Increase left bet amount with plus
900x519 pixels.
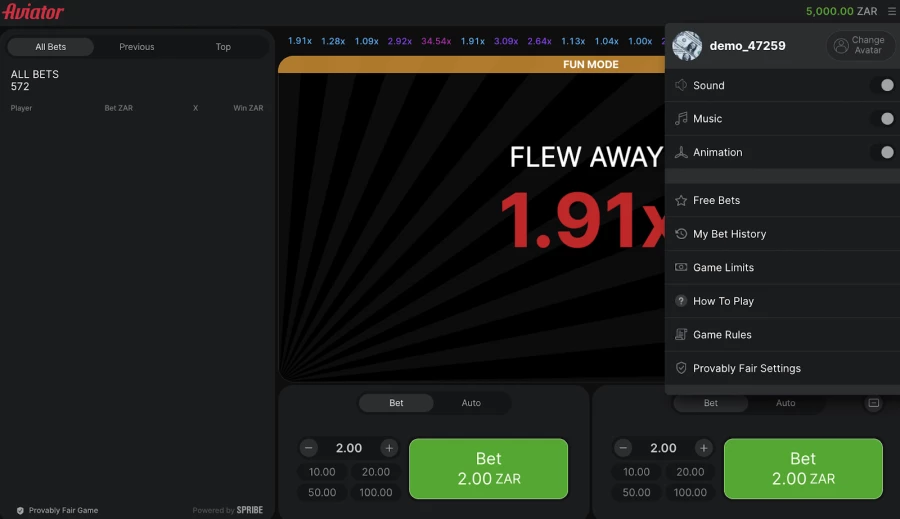pyautogui.click(x=389, y=448)
